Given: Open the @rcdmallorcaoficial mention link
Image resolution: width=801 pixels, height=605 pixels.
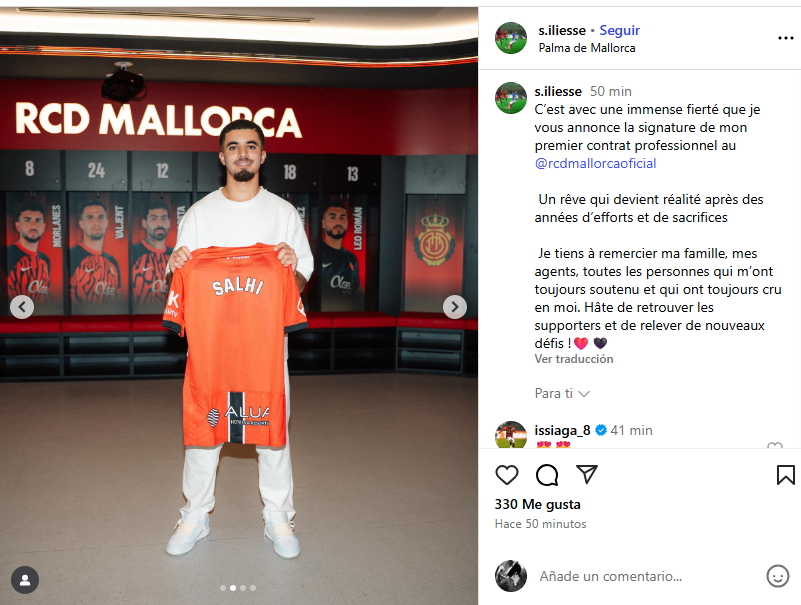Looking at the screenshot, I should tap(595, 164).
